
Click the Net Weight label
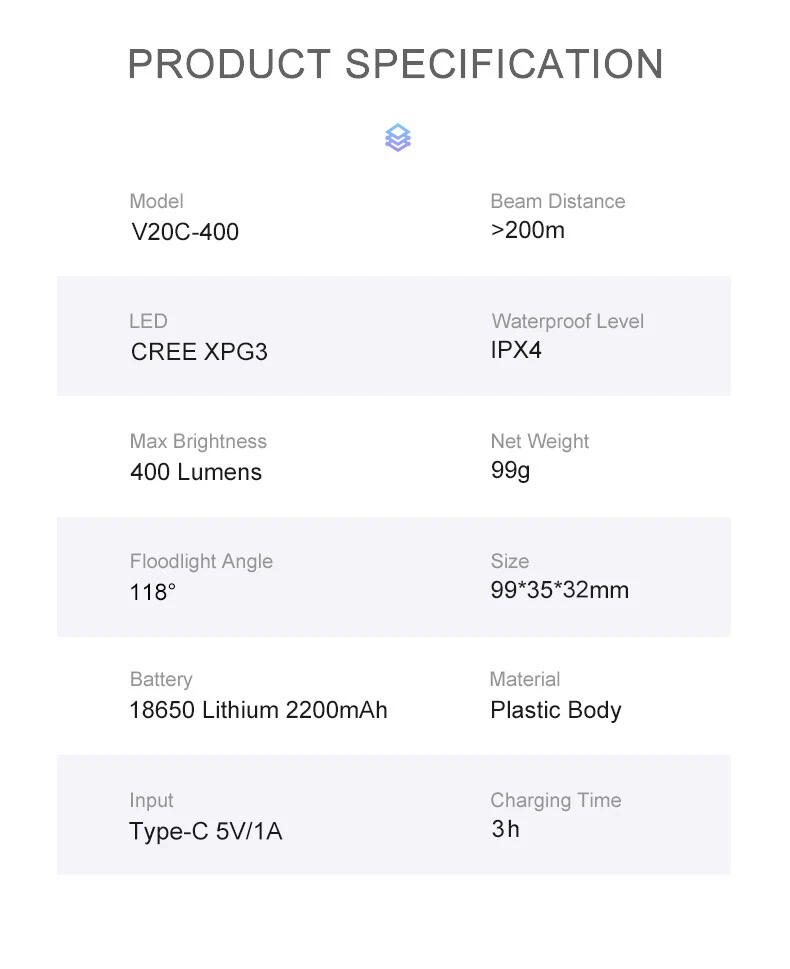[x=539, y=441]
